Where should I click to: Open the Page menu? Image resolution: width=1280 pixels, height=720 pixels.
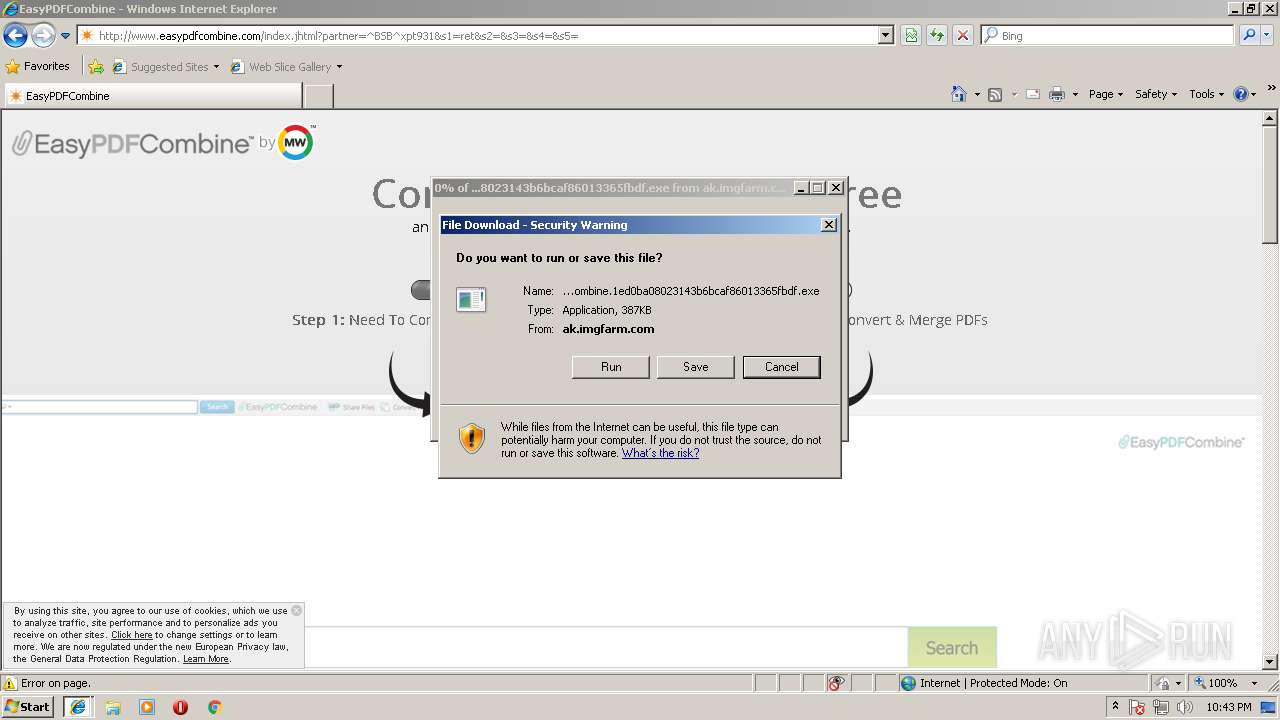point(1106,94)
